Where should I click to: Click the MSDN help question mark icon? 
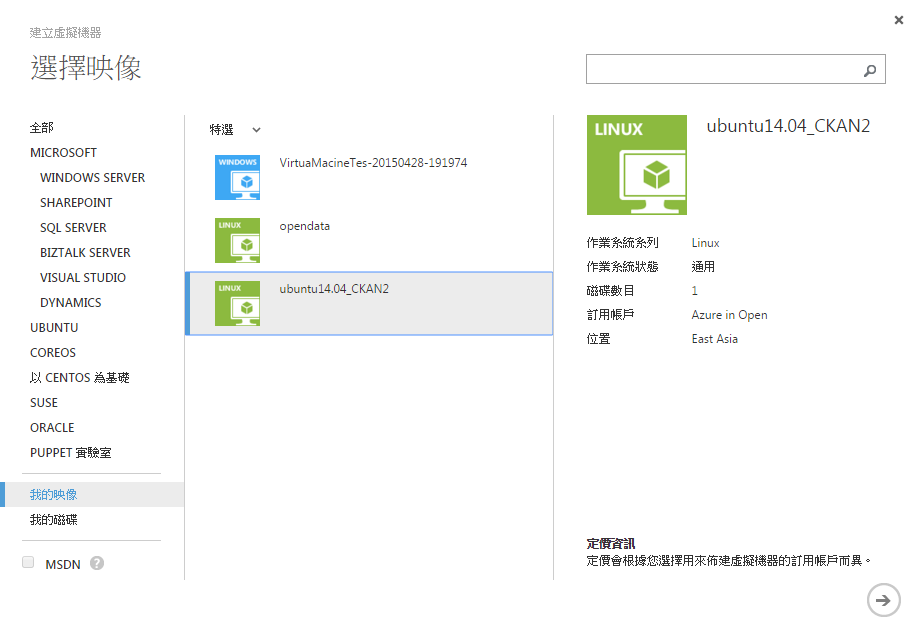97,563
